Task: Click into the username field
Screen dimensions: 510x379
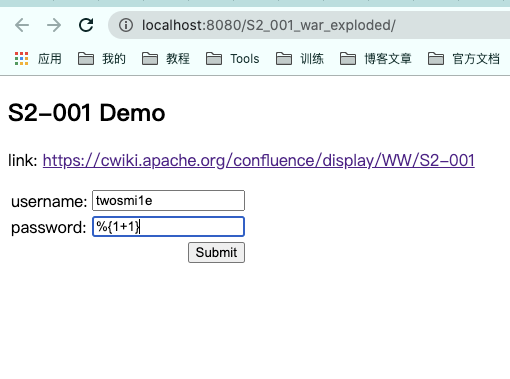Action: point(168,201)
